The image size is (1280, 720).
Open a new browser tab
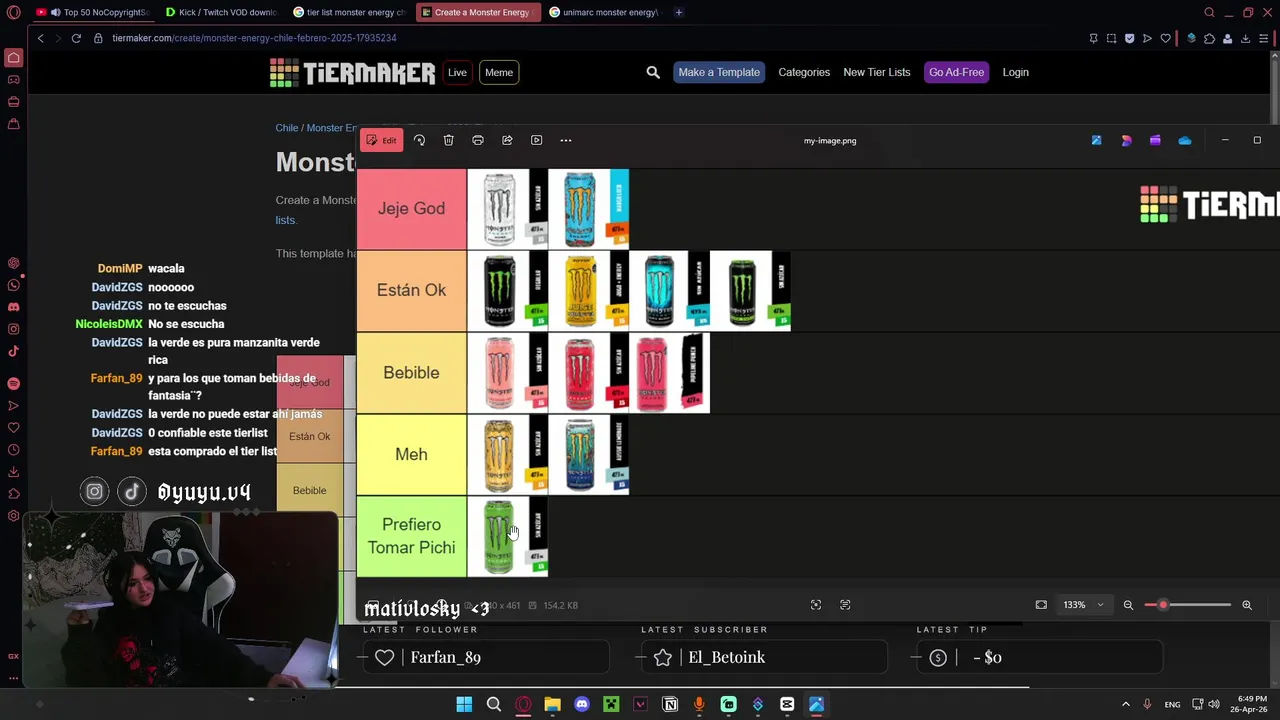pyautogui.click(x=679, y=12)
